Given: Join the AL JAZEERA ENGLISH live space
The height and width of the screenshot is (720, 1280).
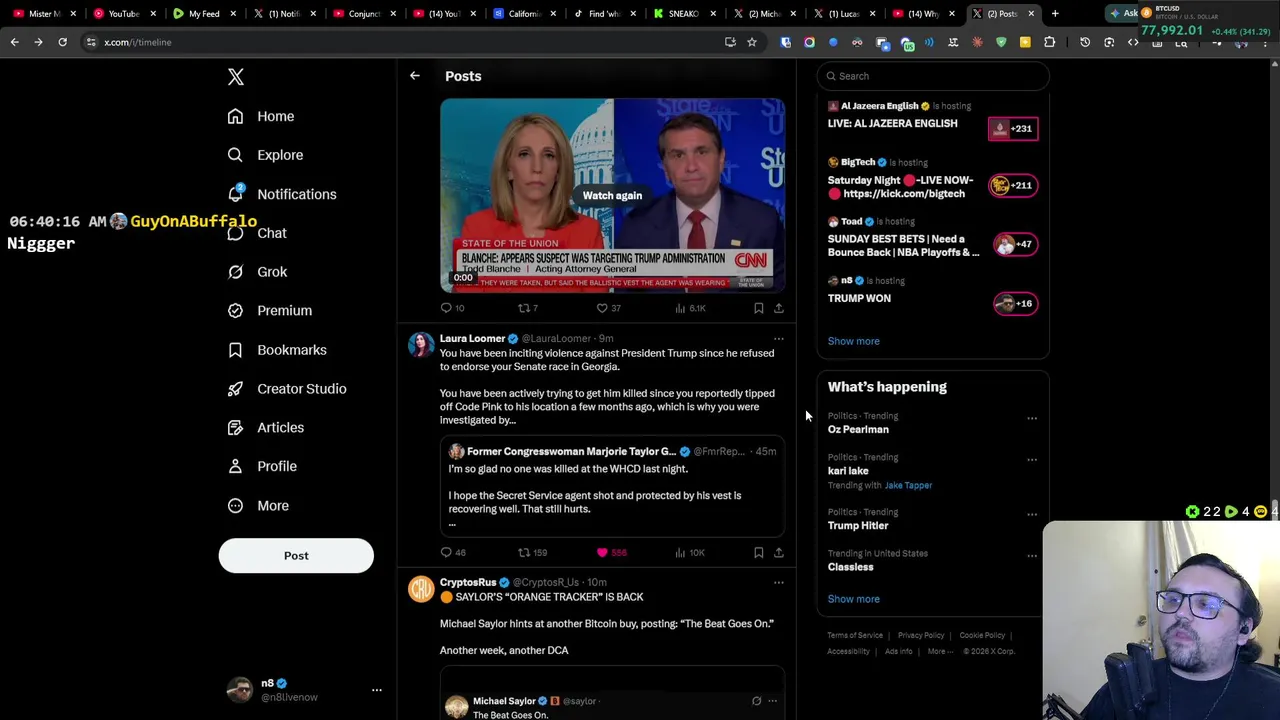Looking at the screenshot, I should pyautogui.click(x=932, y=121).
